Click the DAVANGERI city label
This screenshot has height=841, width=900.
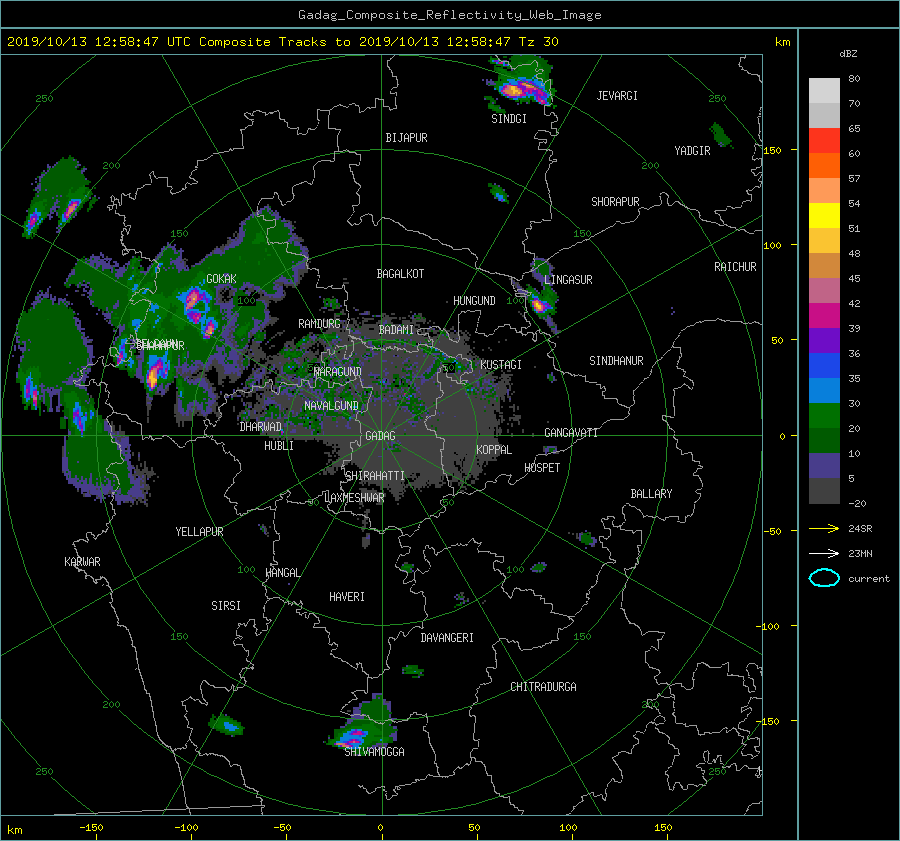[x=447, y=638]
